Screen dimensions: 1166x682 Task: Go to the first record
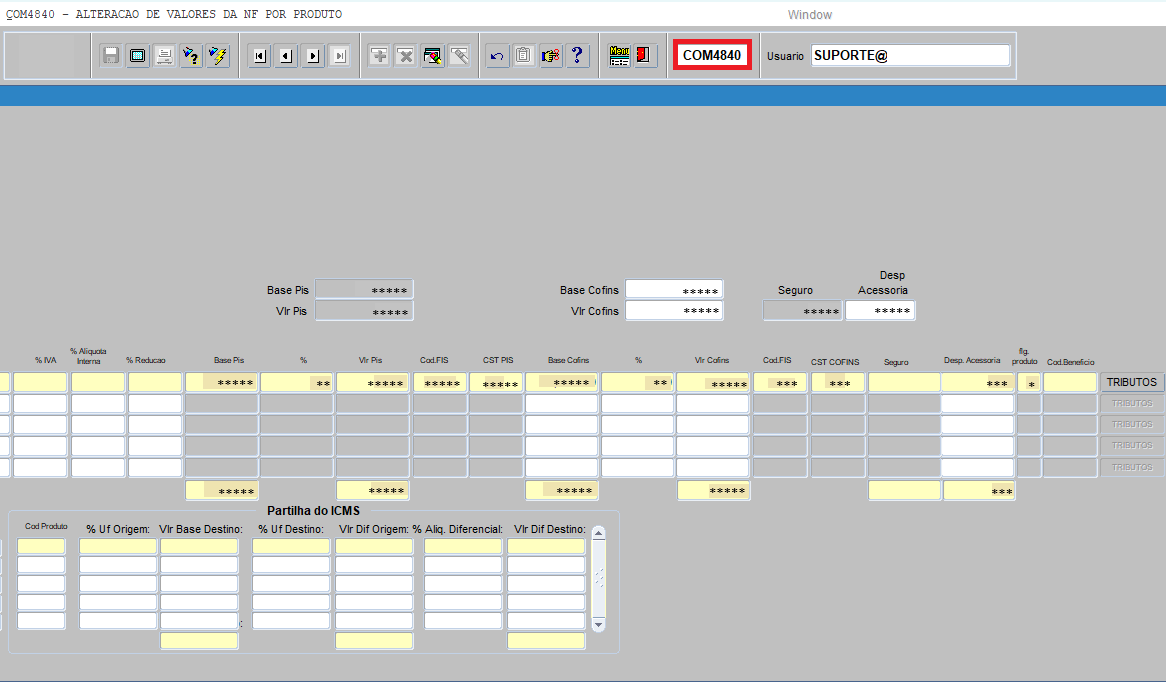coord(260,56)
